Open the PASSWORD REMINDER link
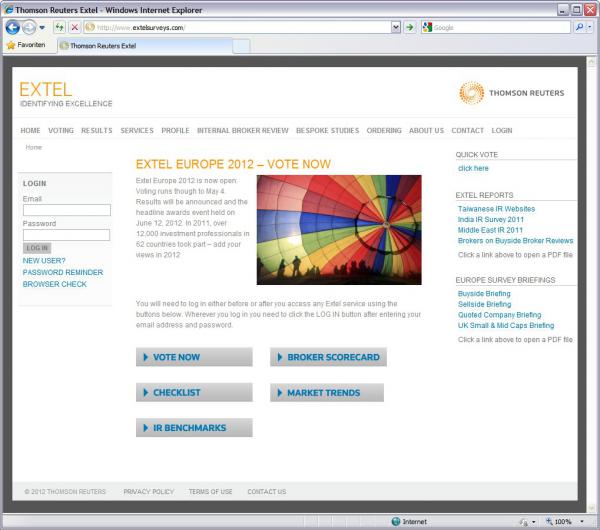Viewport: 600px width, 530px height. (63, 272)
